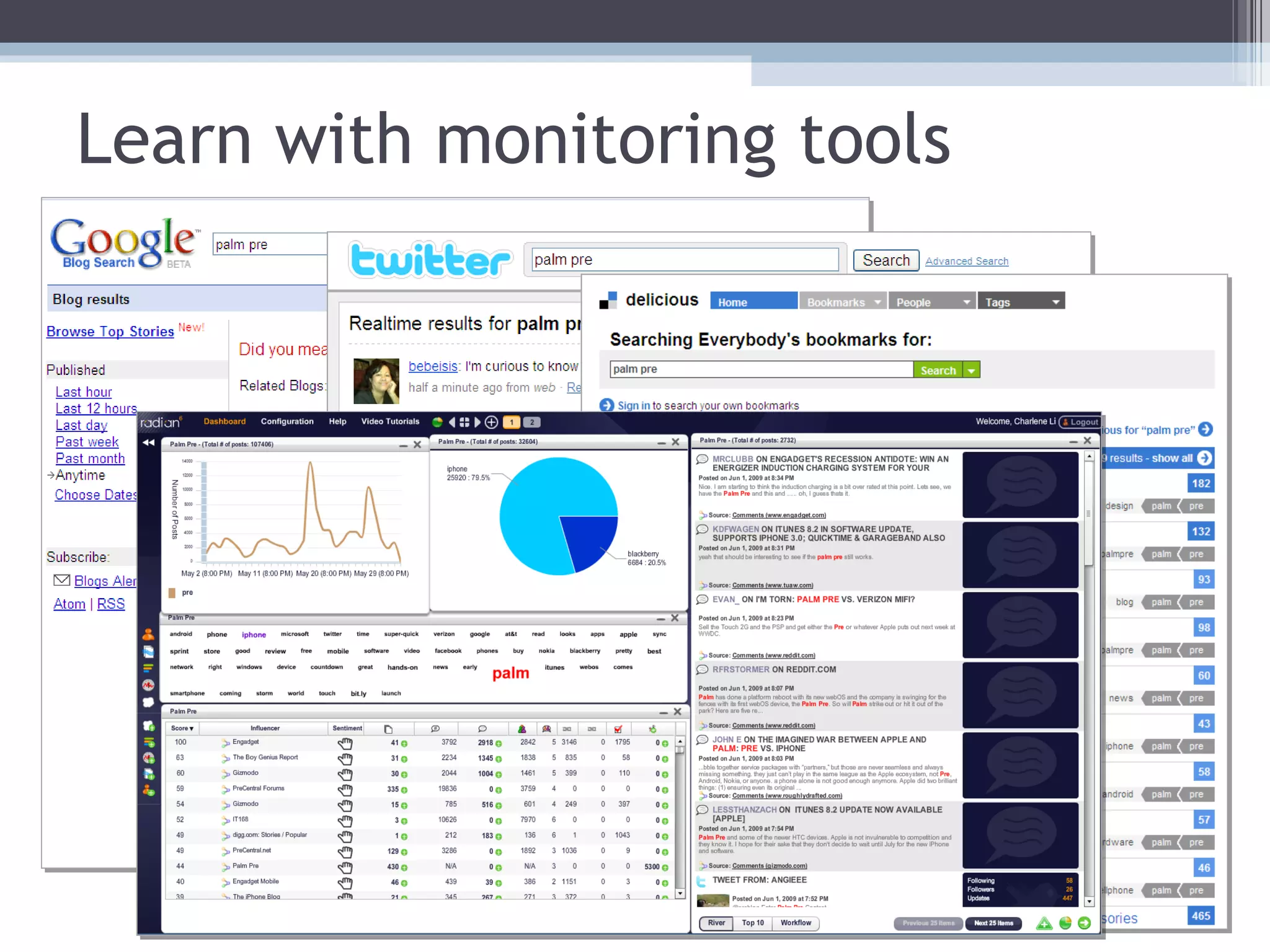
Task: Click the person with green plus sidebar icon
Action: pos(149,790)
